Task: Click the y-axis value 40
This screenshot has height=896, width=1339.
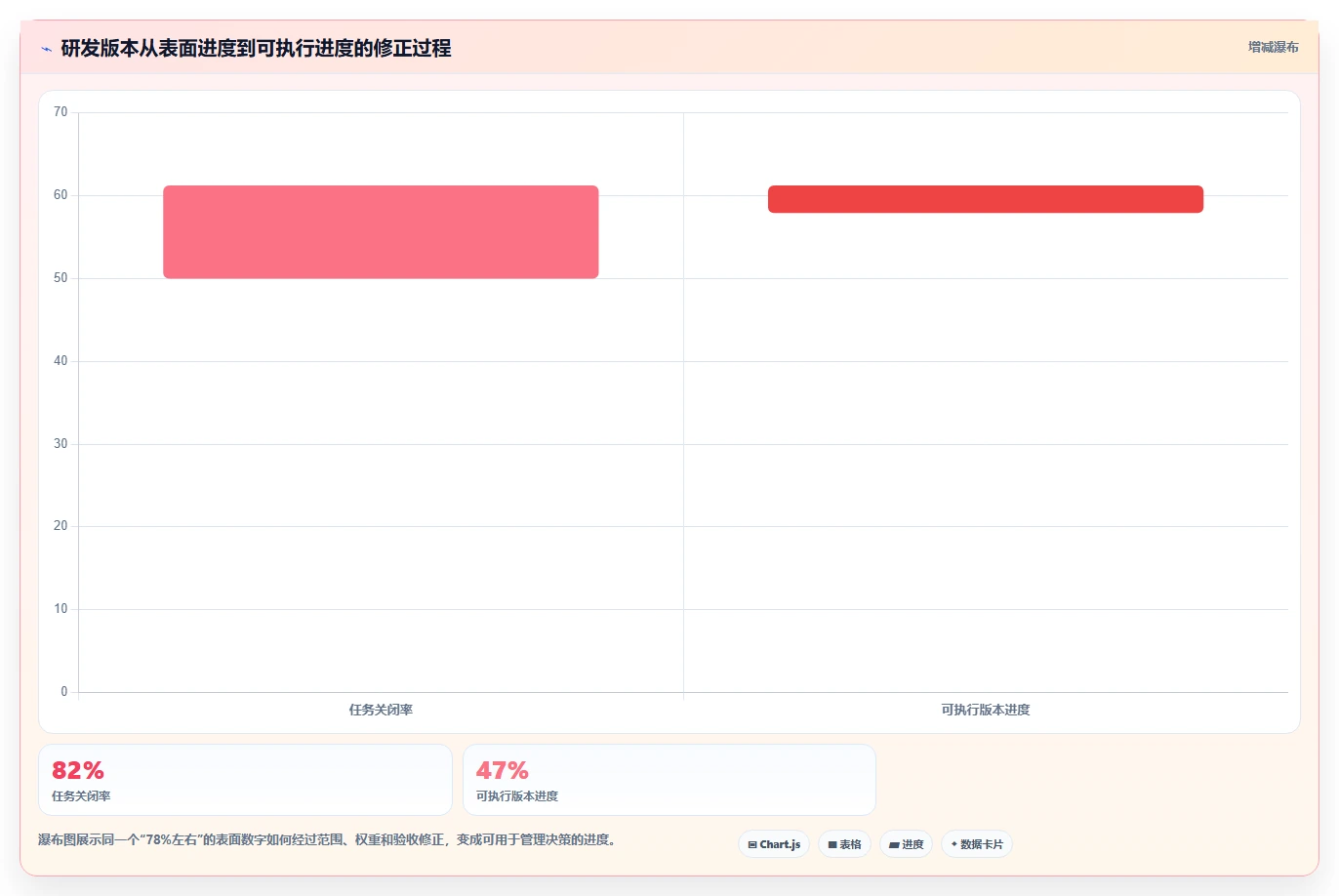Action: pos(61,361)
